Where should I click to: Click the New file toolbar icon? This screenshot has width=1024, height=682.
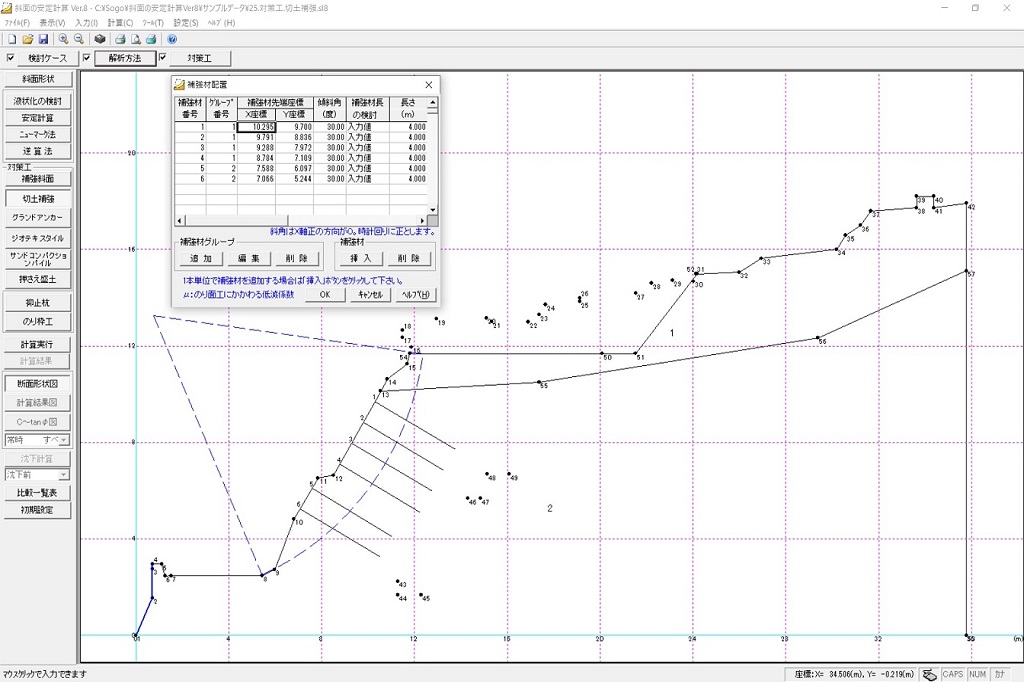11,39
